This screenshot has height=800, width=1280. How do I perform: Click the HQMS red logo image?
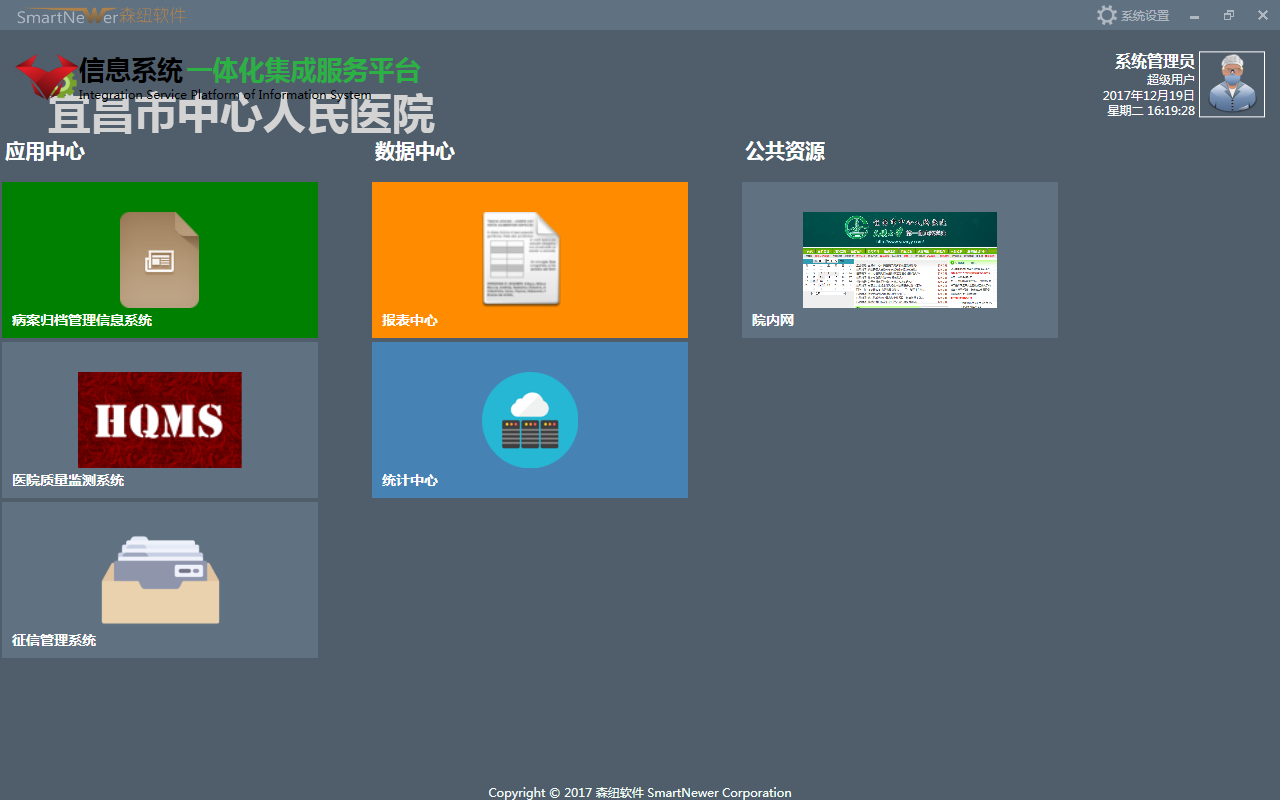(x=159, y=420)
